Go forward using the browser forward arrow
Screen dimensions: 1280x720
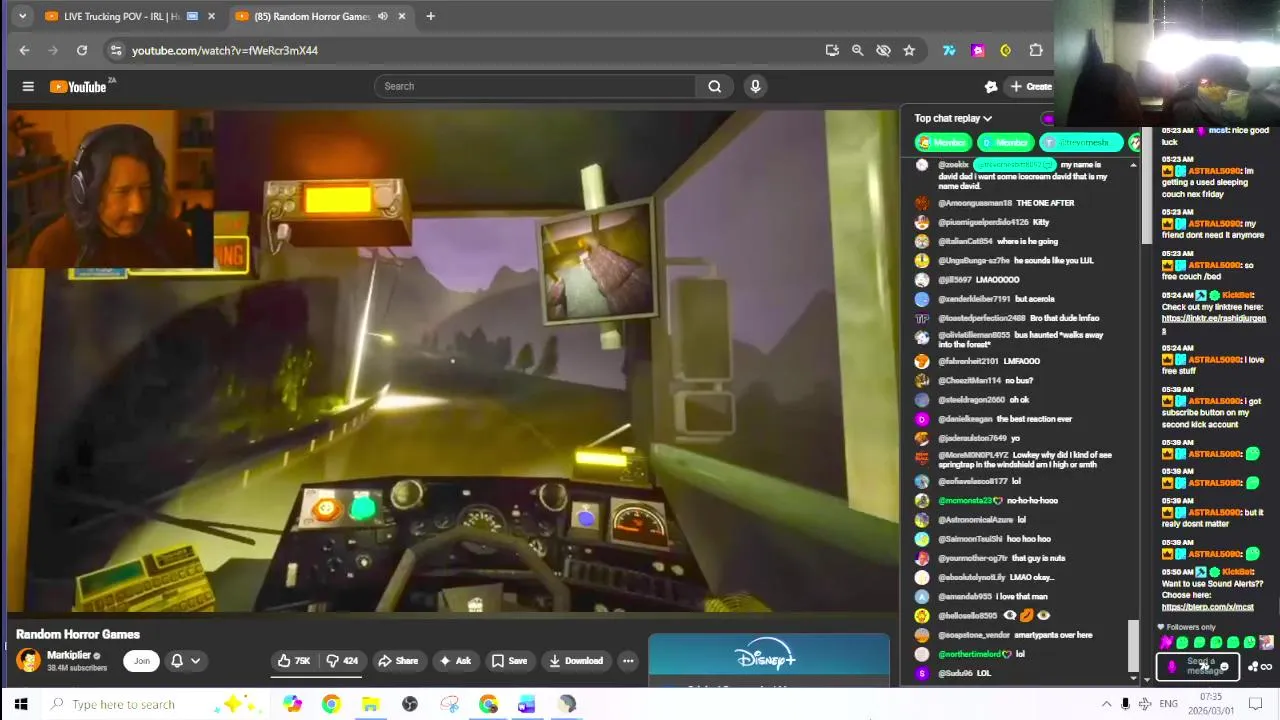coord(53,50)
